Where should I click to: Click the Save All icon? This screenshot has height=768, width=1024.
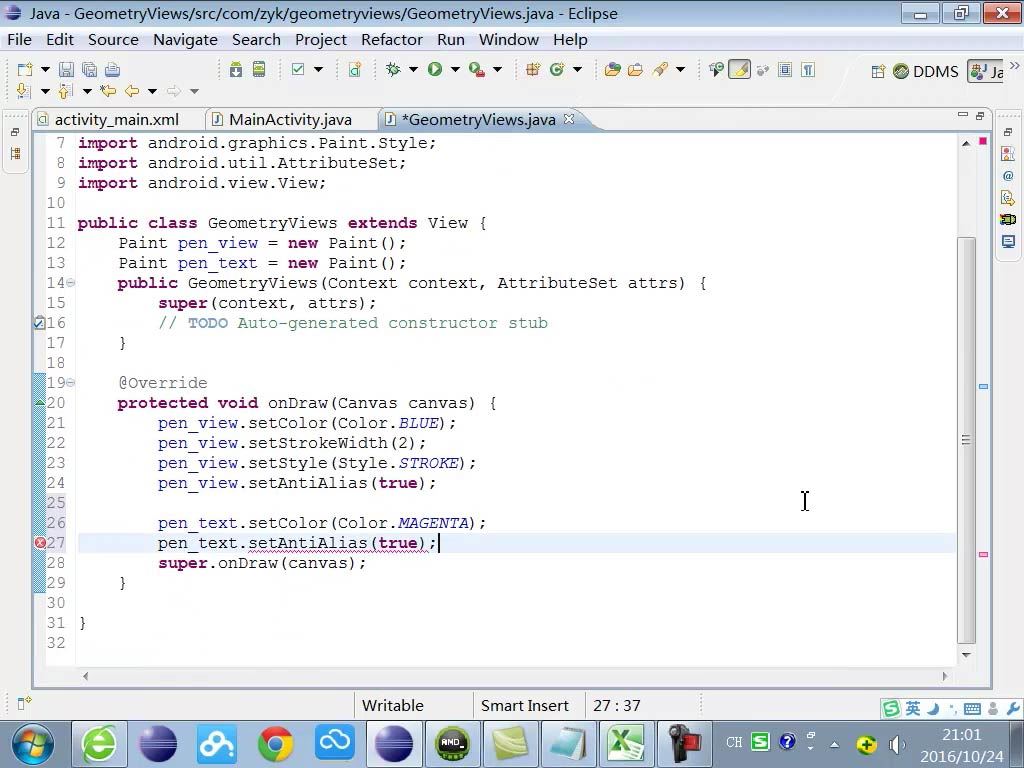click(89, 70)
